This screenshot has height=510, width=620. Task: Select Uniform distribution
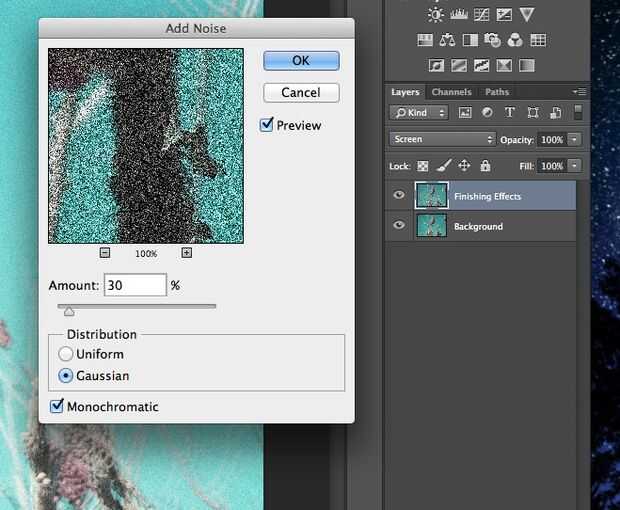pyautogui.click(x=66, y=354)
